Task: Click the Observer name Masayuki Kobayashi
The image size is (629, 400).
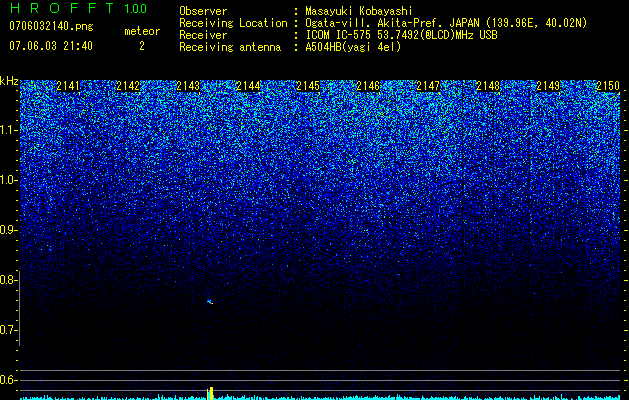Action: 359,11
